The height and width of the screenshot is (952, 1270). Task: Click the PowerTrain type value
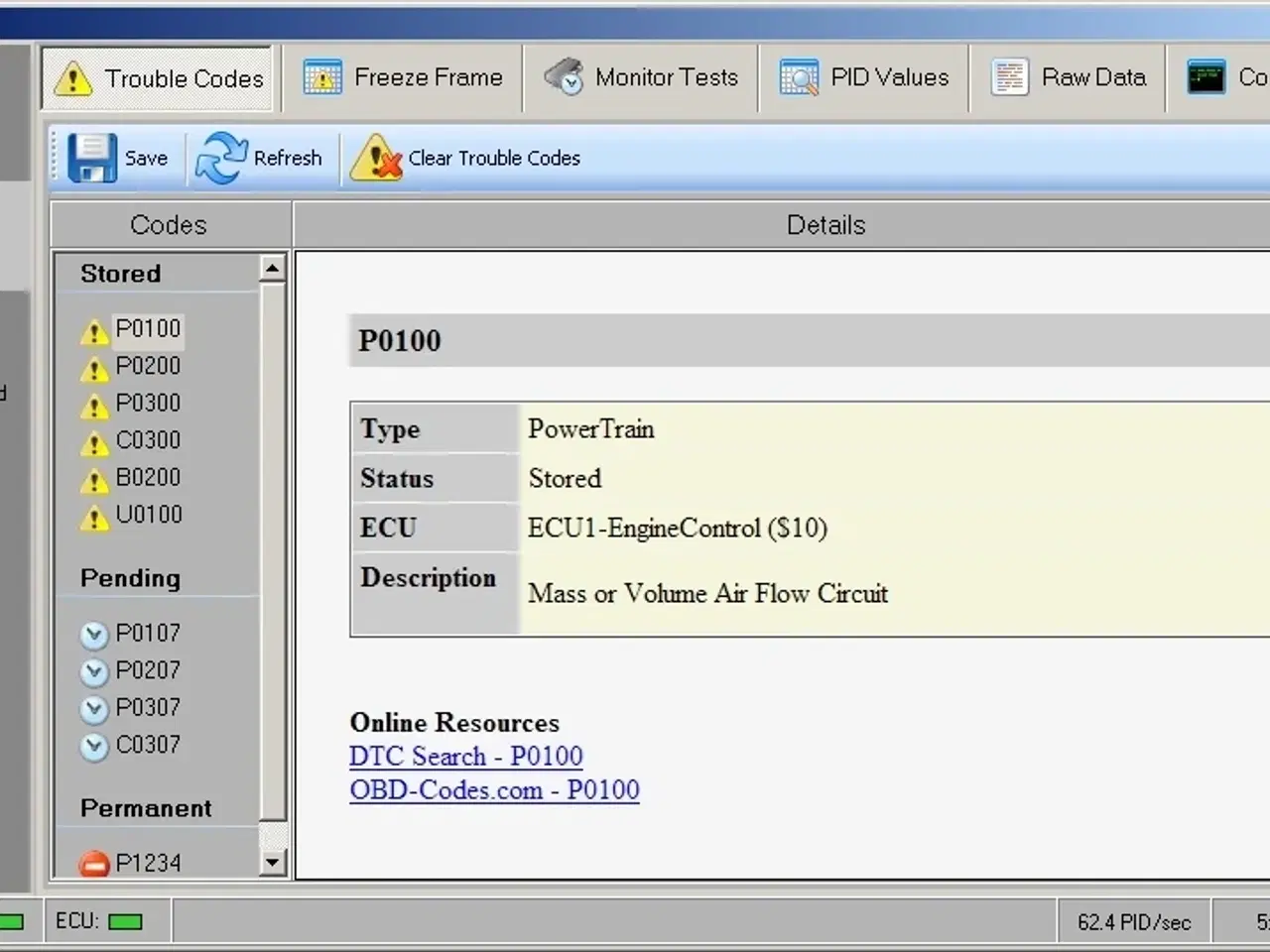coord(591,429)
